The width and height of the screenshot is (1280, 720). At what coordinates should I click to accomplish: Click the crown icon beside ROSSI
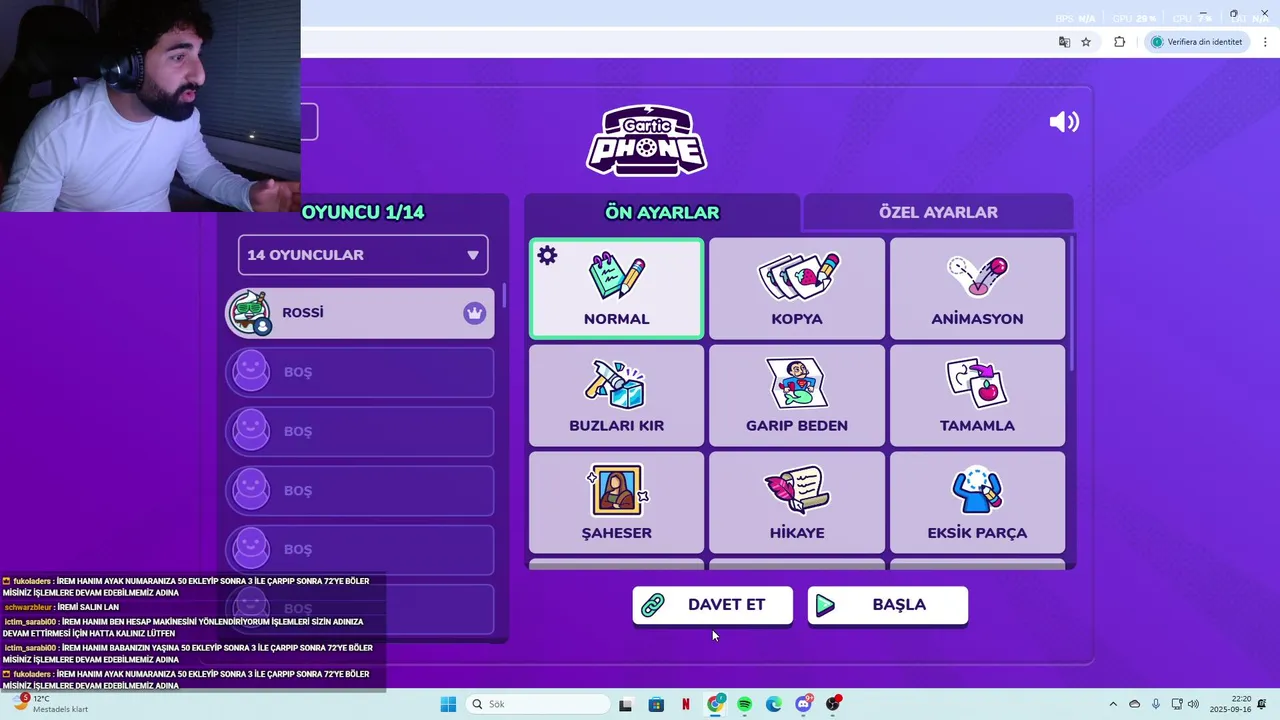[x=474, y=313]
